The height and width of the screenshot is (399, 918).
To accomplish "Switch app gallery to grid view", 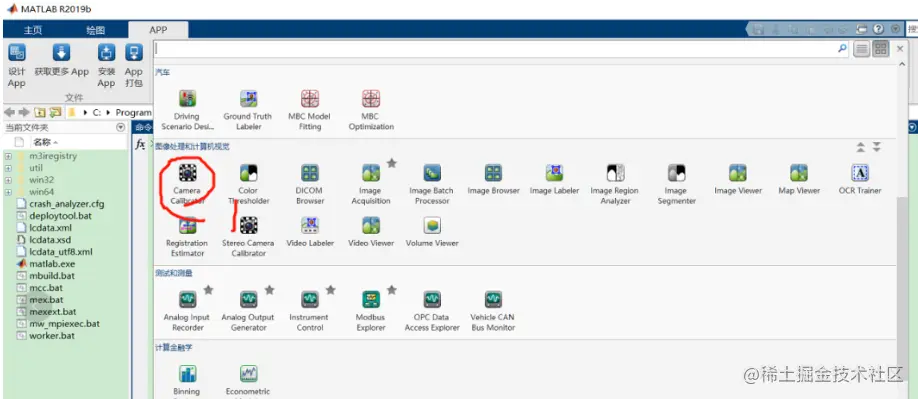I will pyautogui.click(x=881, y=49).
